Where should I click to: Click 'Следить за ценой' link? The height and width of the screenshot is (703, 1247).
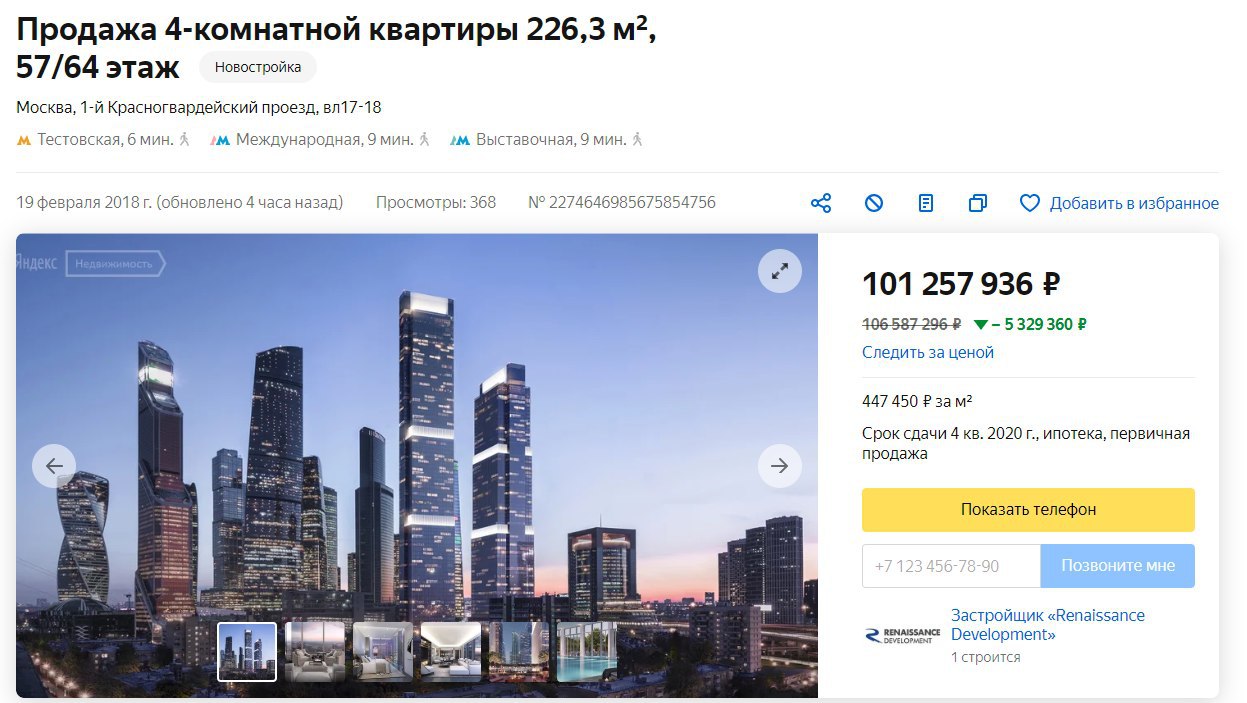(928, 352)
